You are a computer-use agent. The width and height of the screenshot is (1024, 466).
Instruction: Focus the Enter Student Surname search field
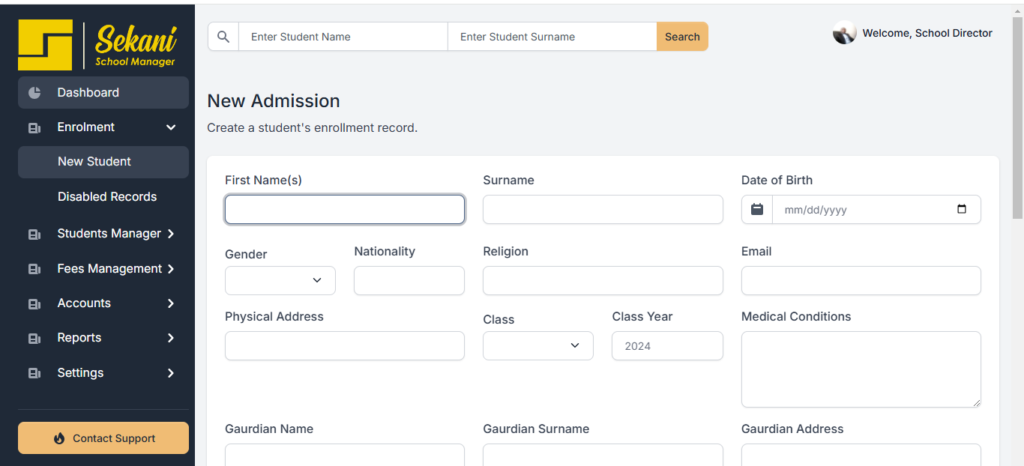click(x=552, y=37)
